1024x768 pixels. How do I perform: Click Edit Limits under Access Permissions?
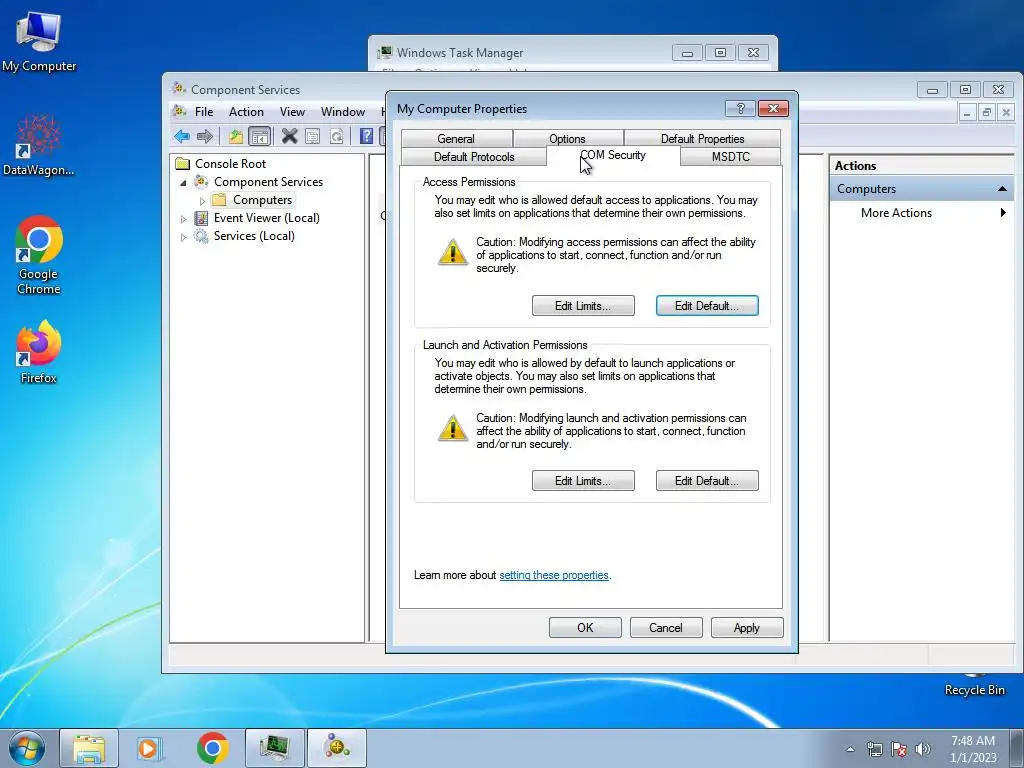click(x=583, y=306)
